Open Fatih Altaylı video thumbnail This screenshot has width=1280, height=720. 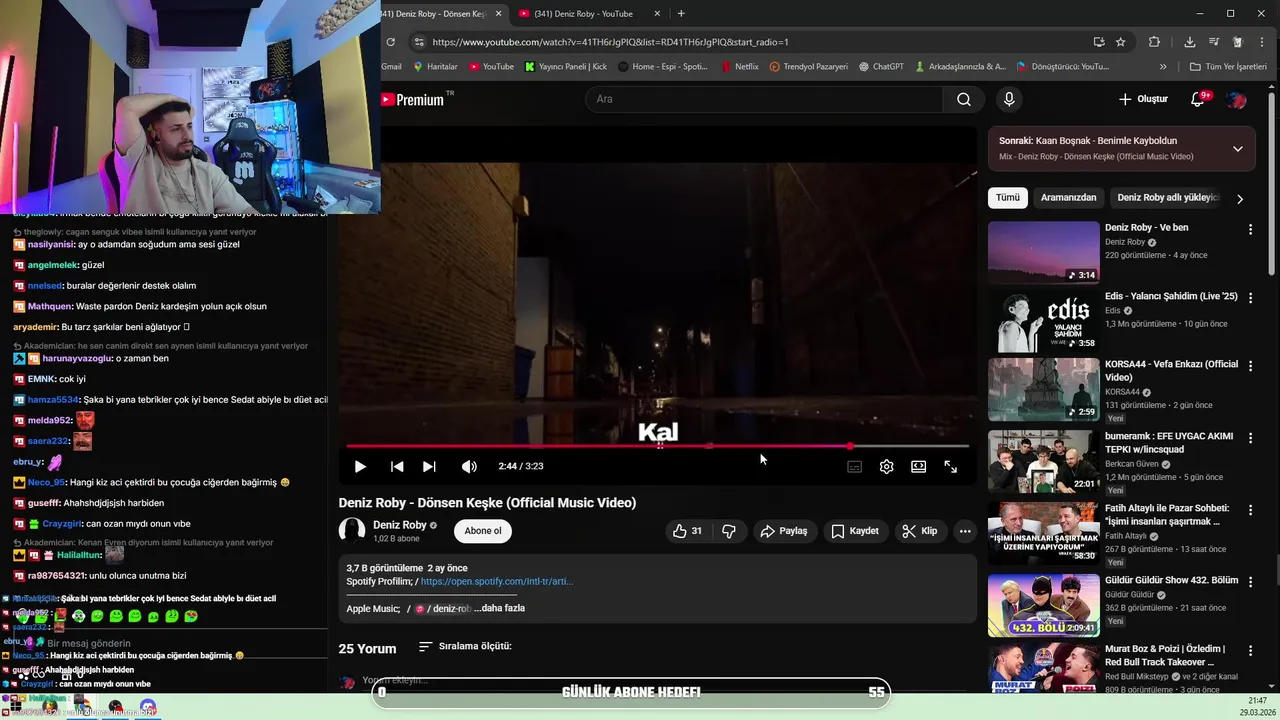click(x=1043, y=534)
